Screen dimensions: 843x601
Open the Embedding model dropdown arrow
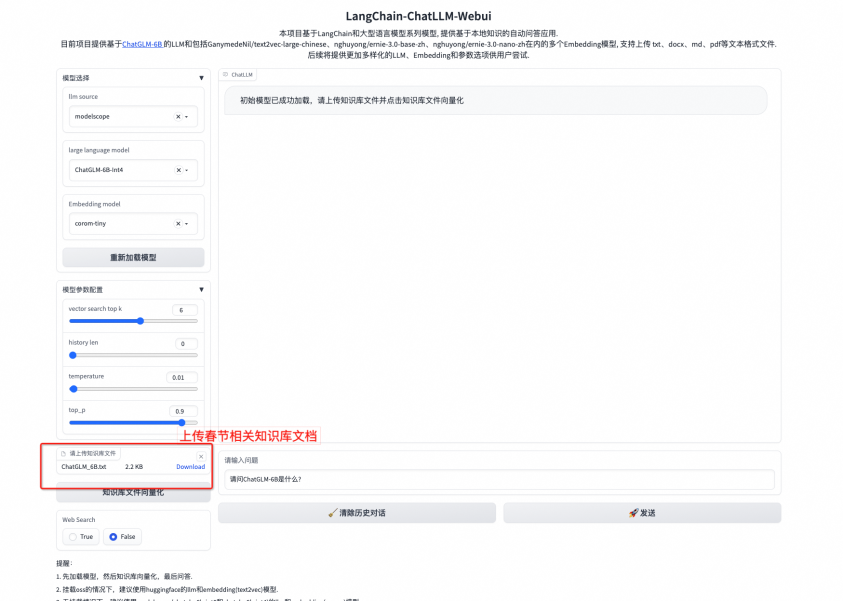[x=187, y=224]
